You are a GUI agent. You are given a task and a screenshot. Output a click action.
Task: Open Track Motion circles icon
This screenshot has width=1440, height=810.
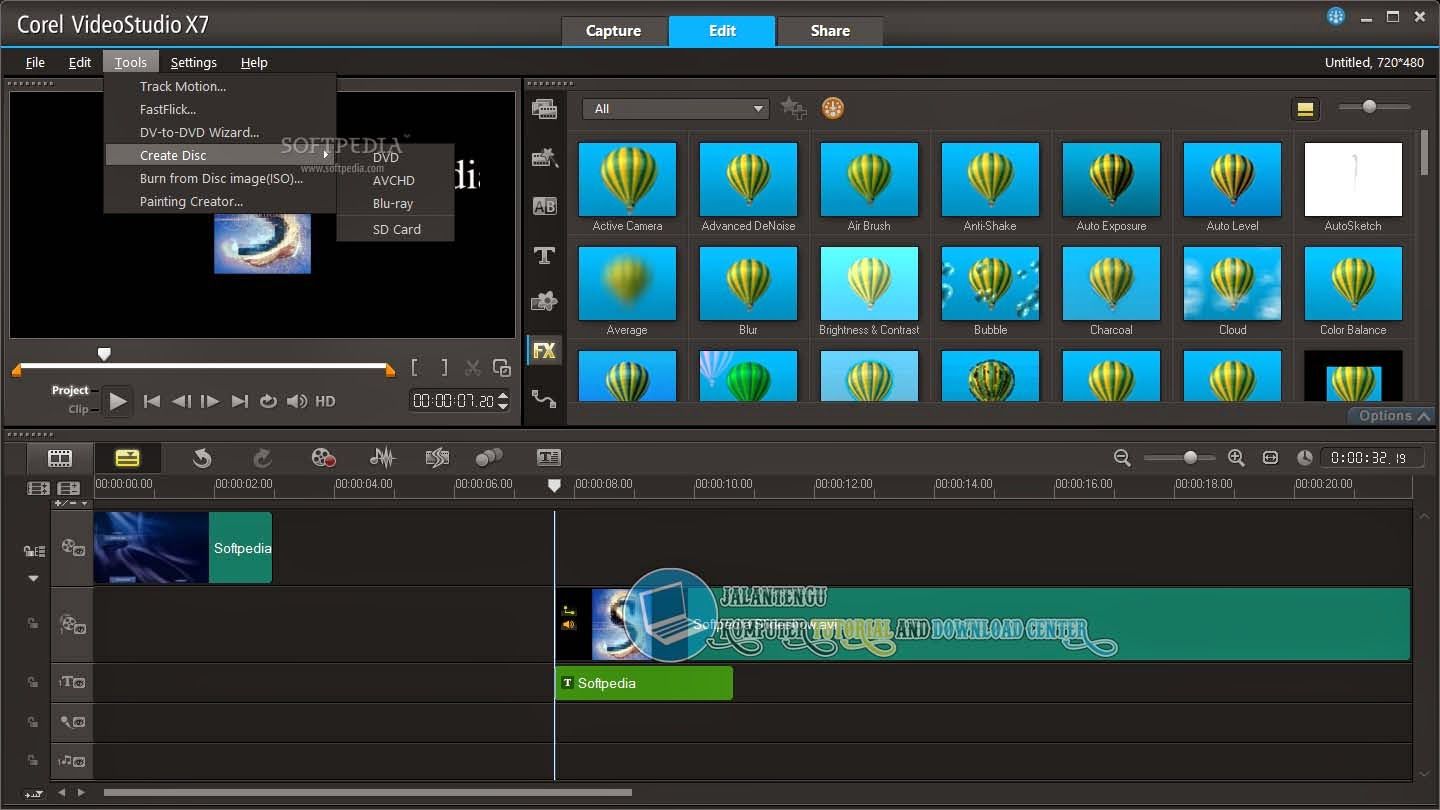tap(489, 458)
